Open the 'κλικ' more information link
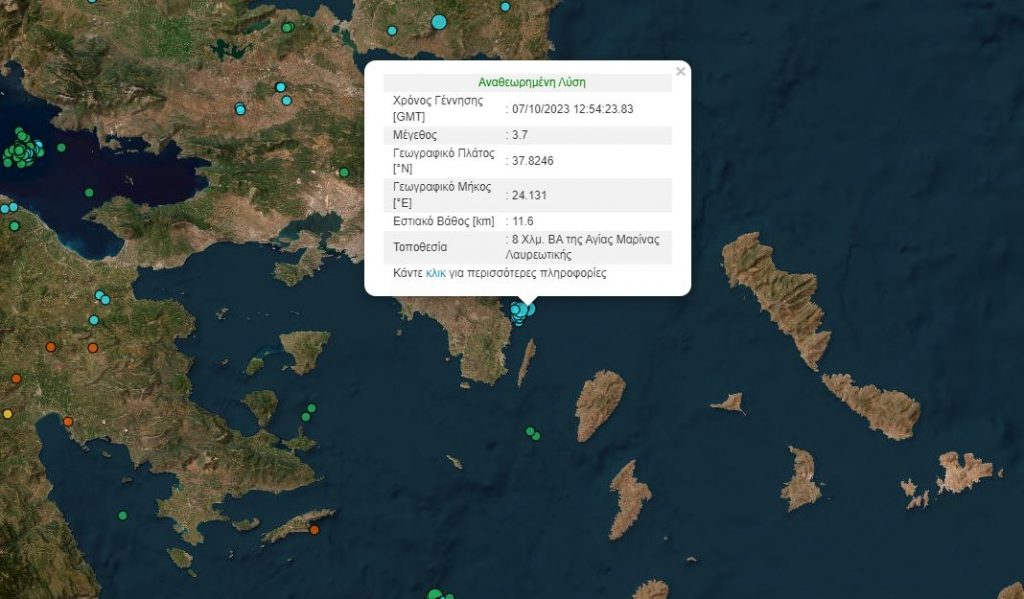1024x599 pixels. coord(436,272)
